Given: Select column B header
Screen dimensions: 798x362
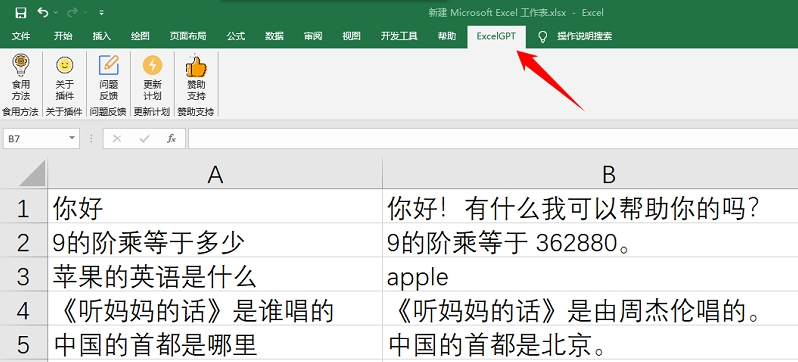Looking at the screenshot, I should pos(590,175).
